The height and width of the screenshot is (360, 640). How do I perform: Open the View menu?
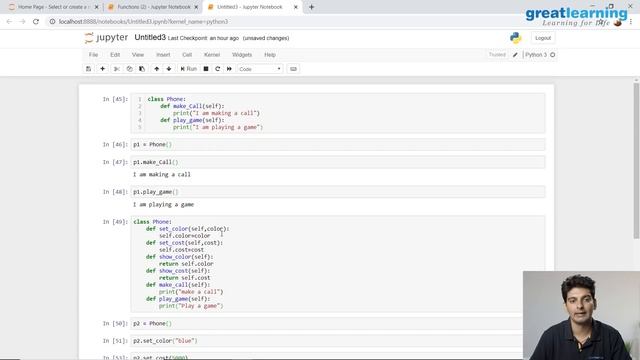pyautogui.click(x=138, y=55)
